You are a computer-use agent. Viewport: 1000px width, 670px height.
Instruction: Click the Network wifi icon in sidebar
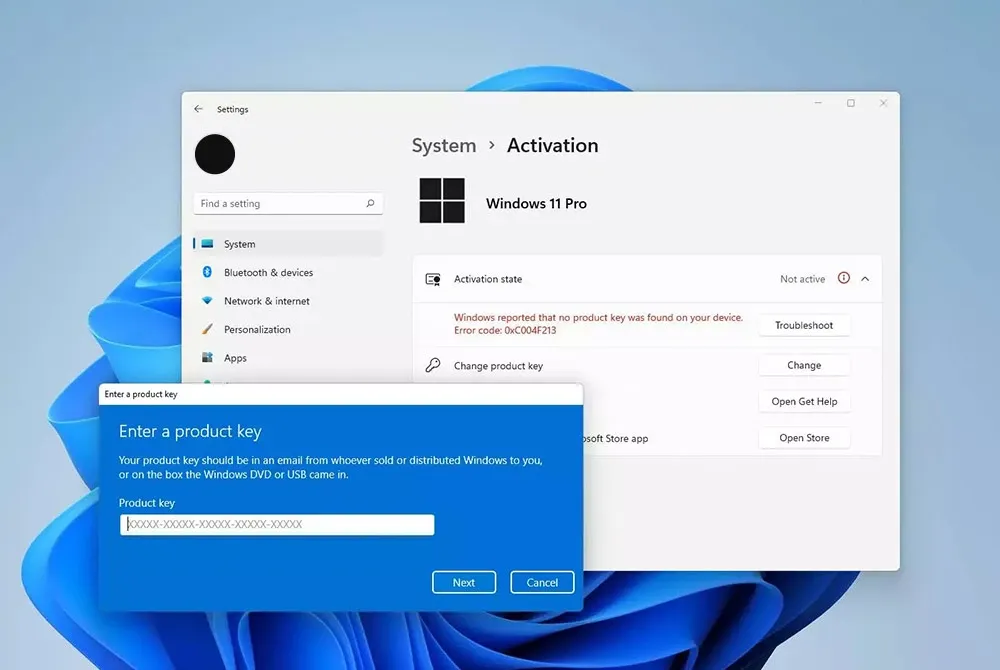click(x=207, y=300)
